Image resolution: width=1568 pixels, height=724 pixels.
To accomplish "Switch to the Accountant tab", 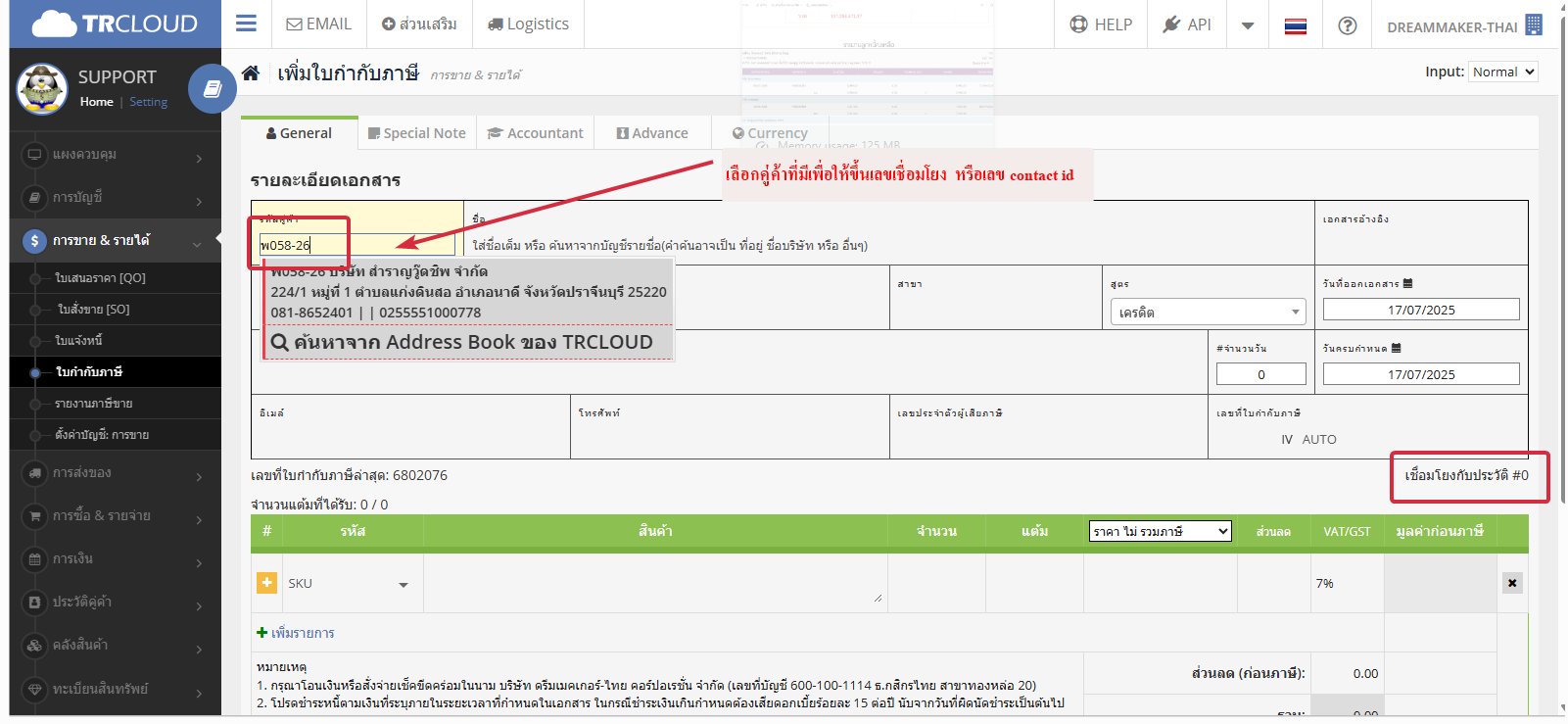I will pos(536,133).
